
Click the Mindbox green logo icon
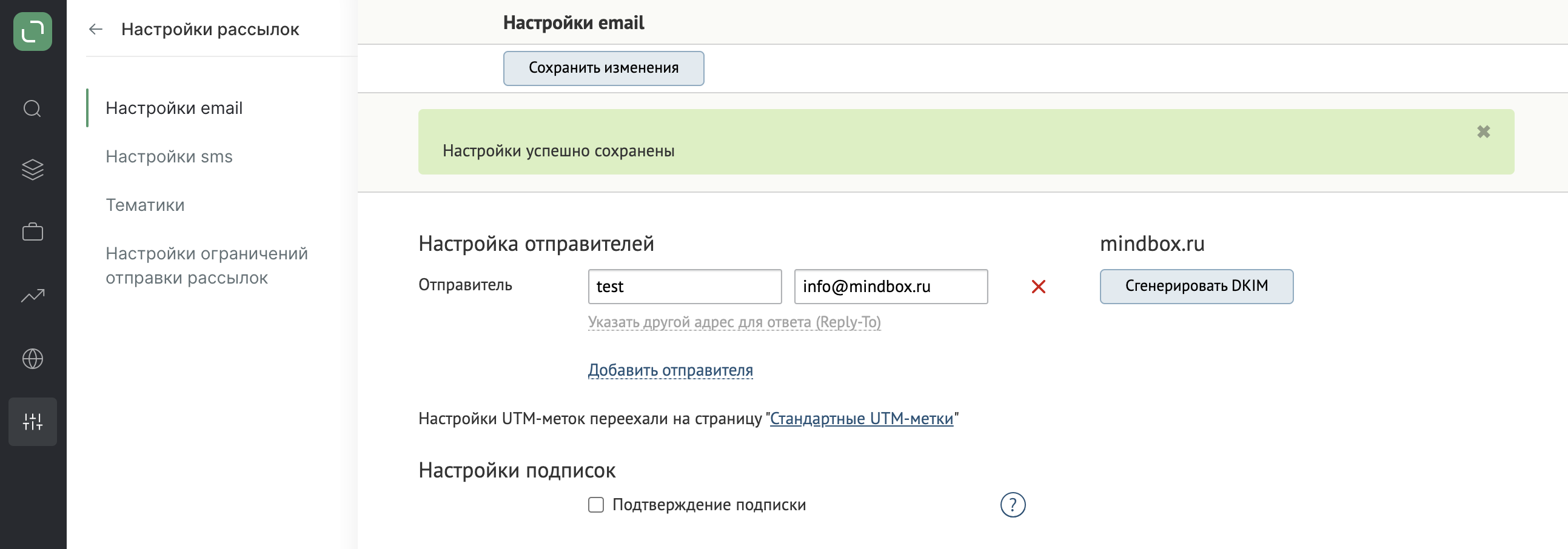coord(33,31)
